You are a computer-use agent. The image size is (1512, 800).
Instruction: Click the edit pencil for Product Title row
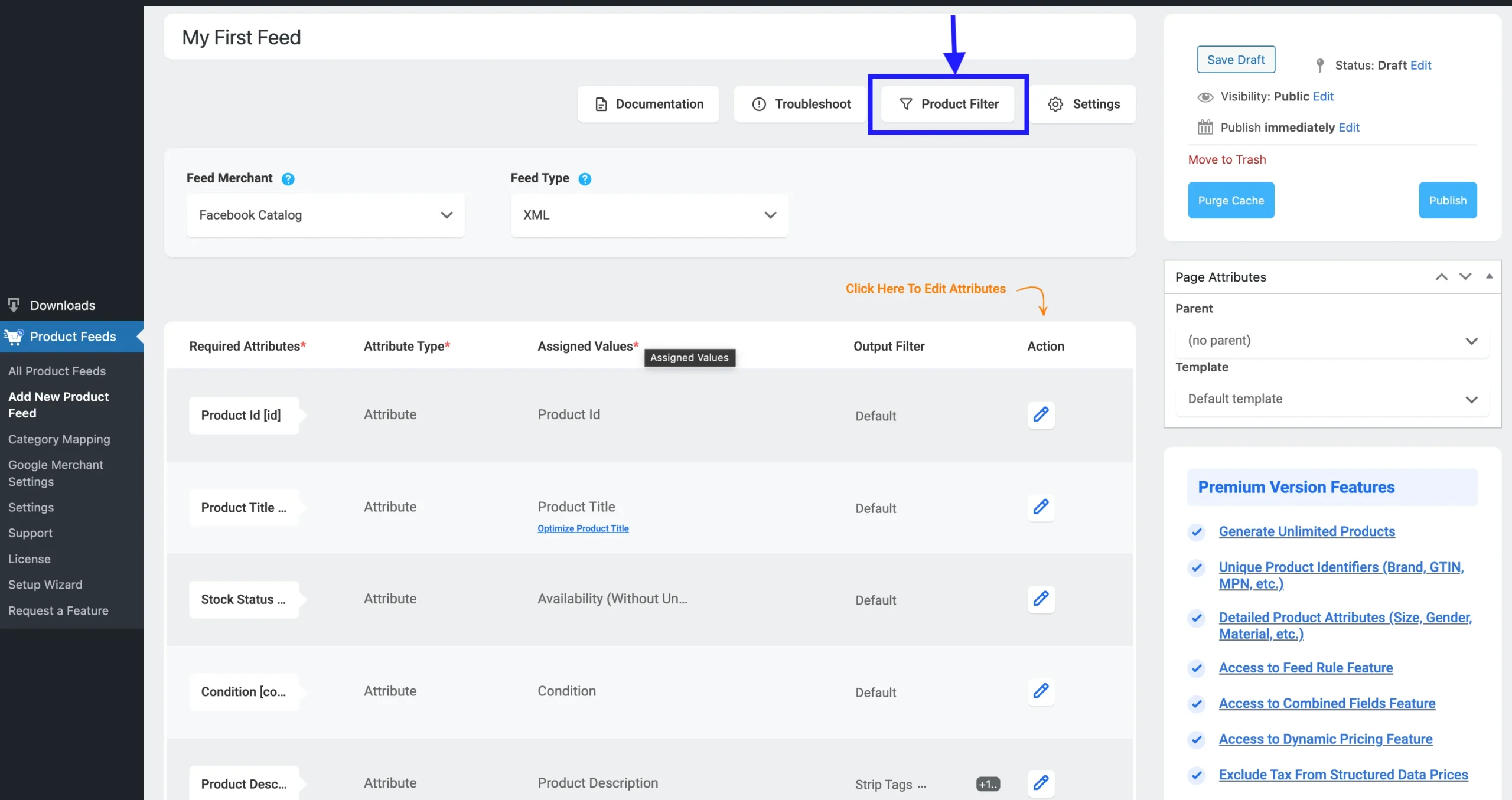(1041, 507)
